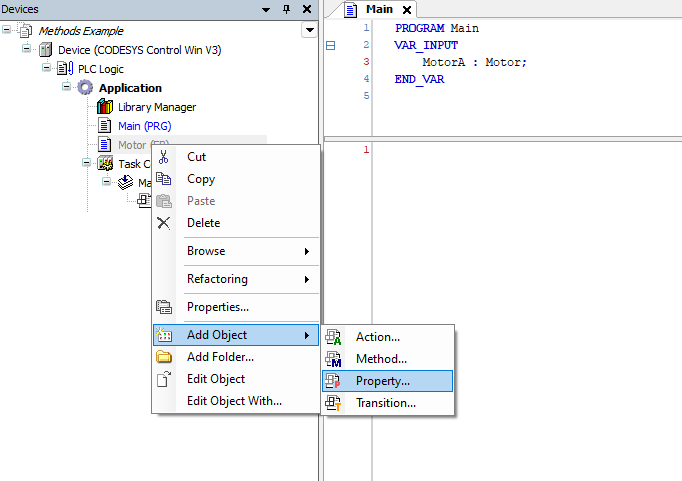Click the Copy icon in context menu
Image resolution: width=682 pixels, height=481 pixels.
pos(164,179)
